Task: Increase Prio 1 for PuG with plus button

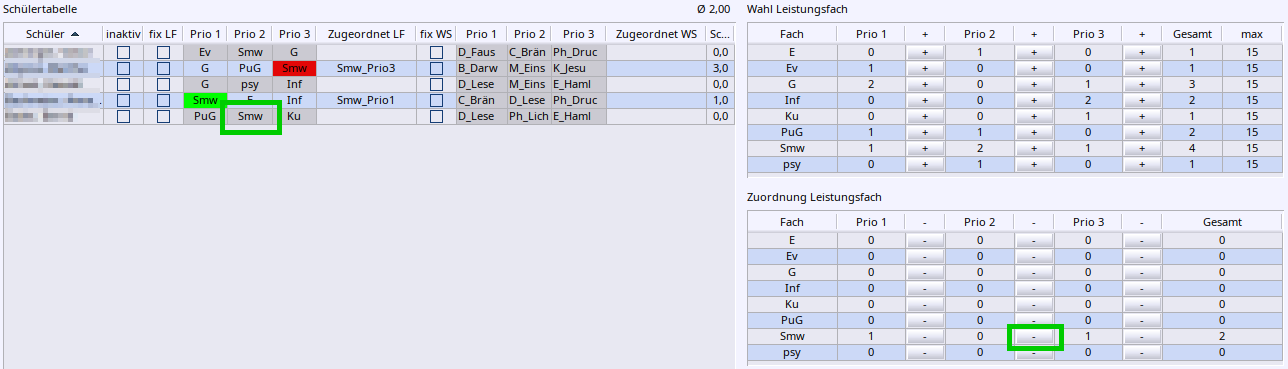Action: (925, 131)
